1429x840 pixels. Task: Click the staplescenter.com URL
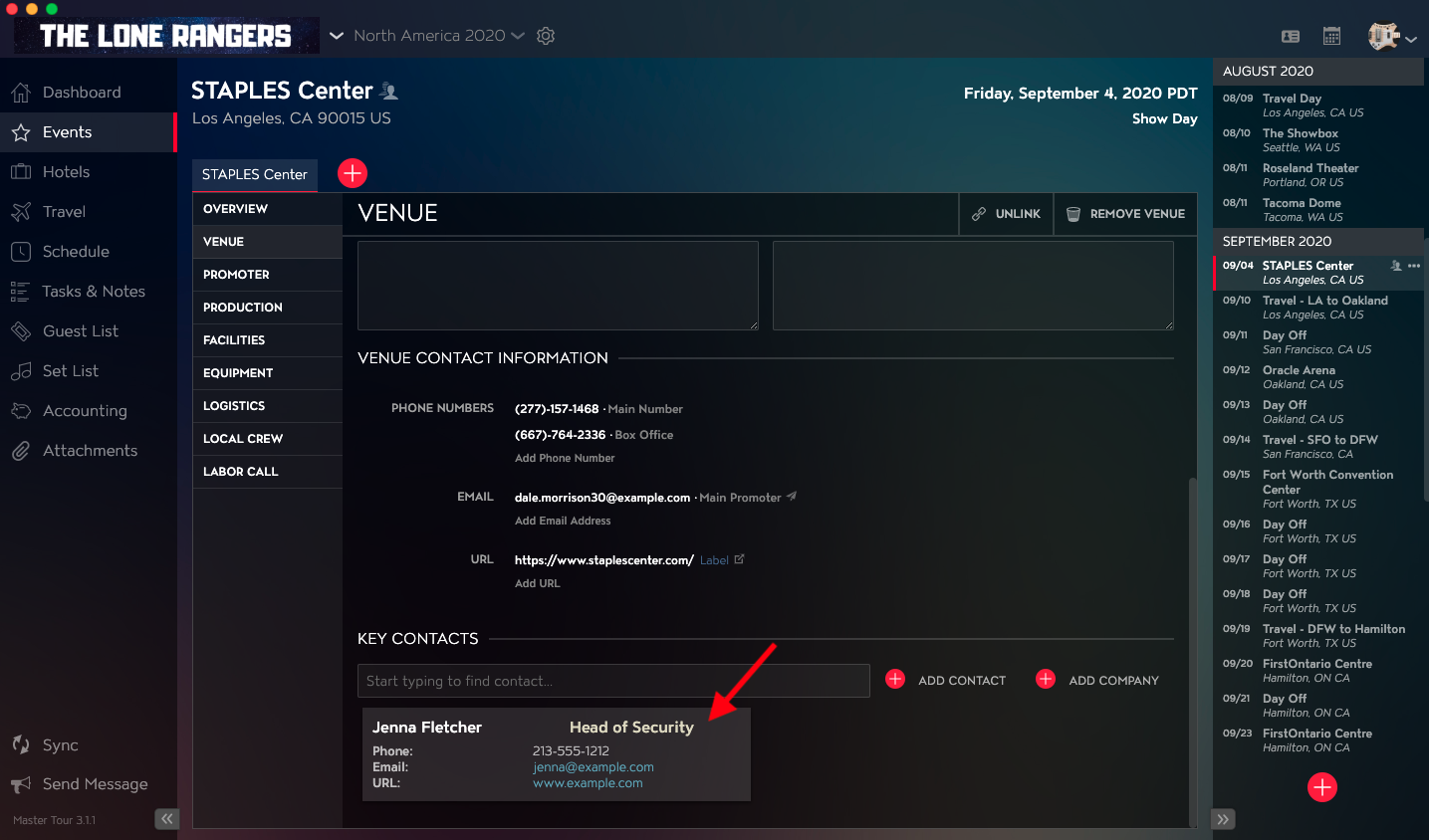pos(604,560)
